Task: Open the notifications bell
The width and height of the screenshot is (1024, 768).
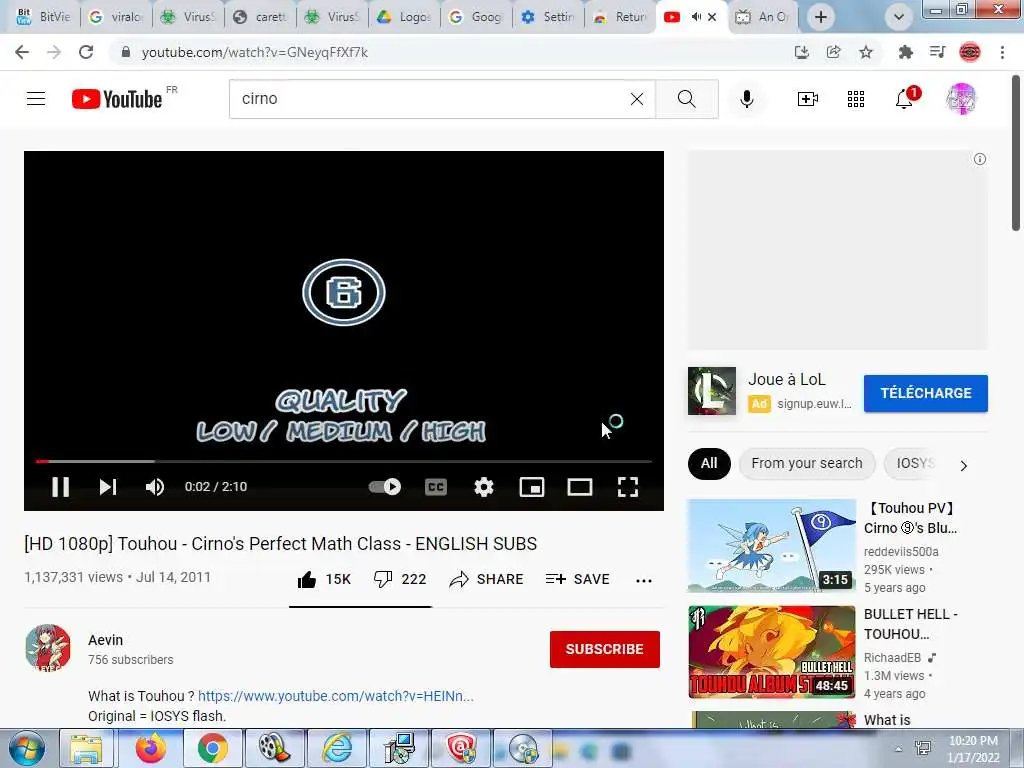Action: pos(904,99)
